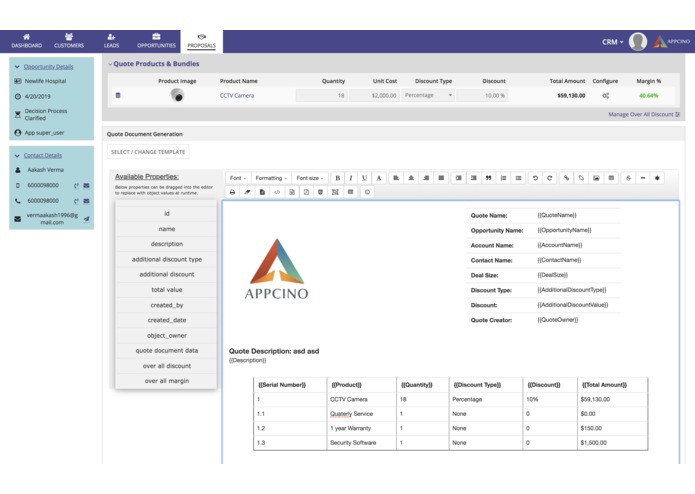Insert a bulleted list
The image size is (695, 494).
click(518, 178)
